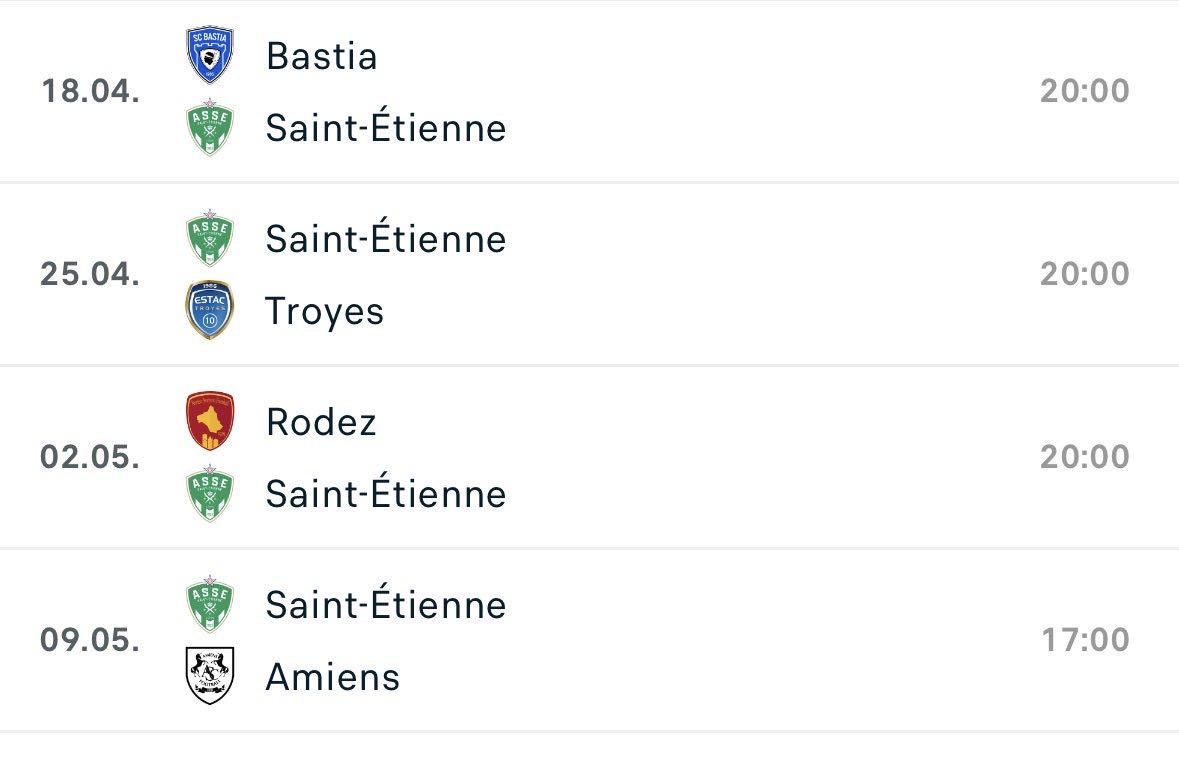Click Saint-Étienne crest in the Troyes fixture
Viewport: 1179px width, 778px height.
pos(210,239)
